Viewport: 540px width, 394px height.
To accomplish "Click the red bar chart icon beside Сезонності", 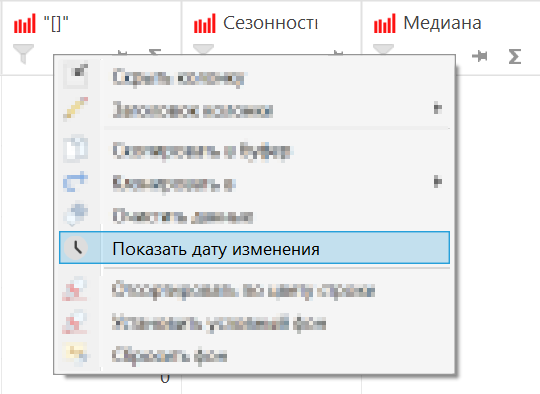I will (205, 23).
